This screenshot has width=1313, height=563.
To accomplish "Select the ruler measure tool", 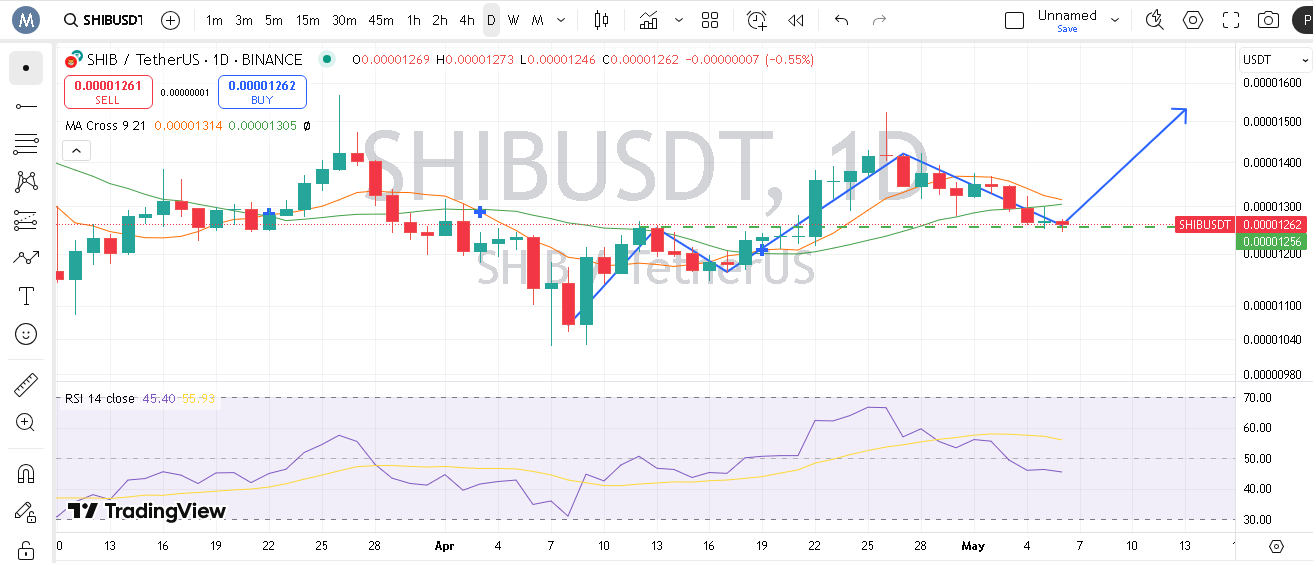I will (x=26, y=384).
